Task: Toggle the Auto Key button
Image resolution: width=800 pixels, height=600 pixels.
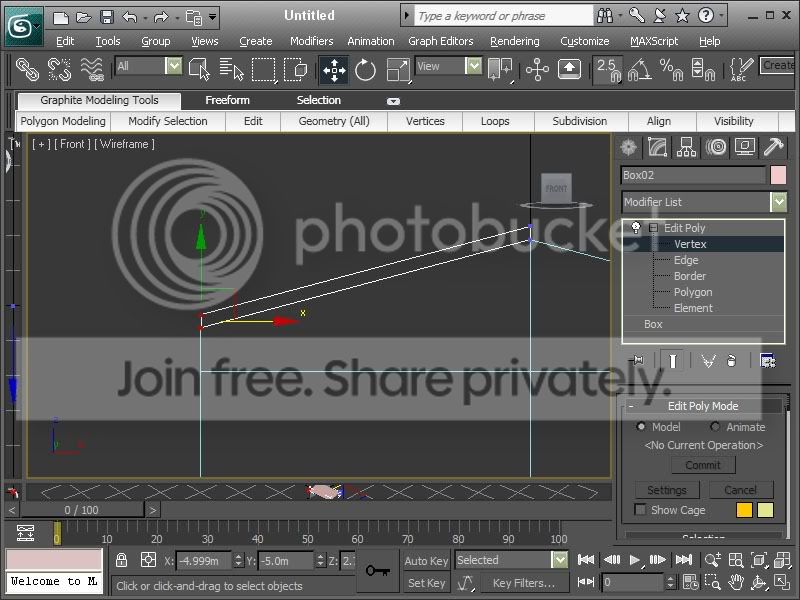Action: (426, 561)
